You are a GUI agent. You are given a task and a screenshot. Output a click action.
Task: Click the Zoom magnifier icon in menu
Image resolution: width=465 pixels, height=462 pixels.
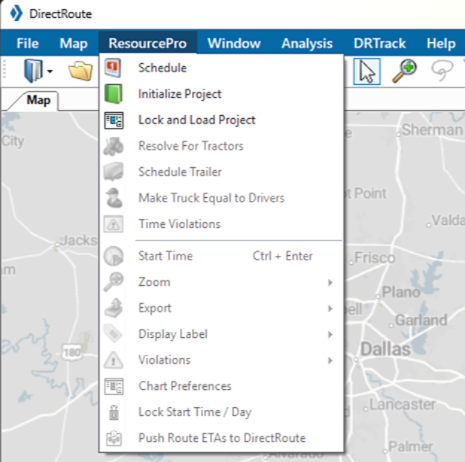click(x=113, y=282)
